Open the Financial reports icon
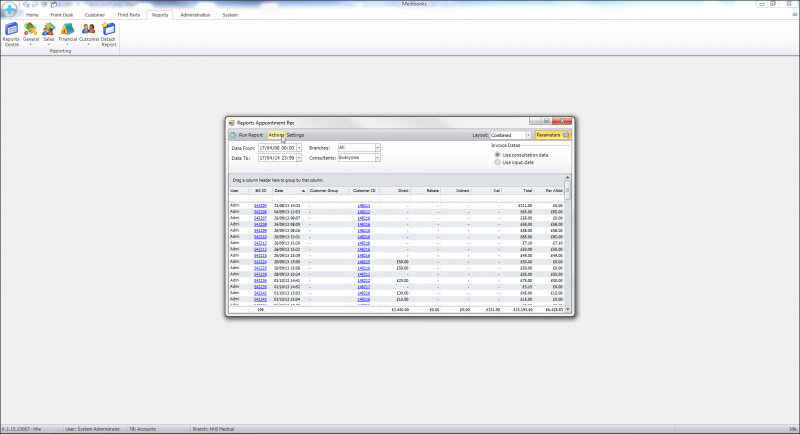This screenshot has width=800, height=434. [x=68, y=32]
